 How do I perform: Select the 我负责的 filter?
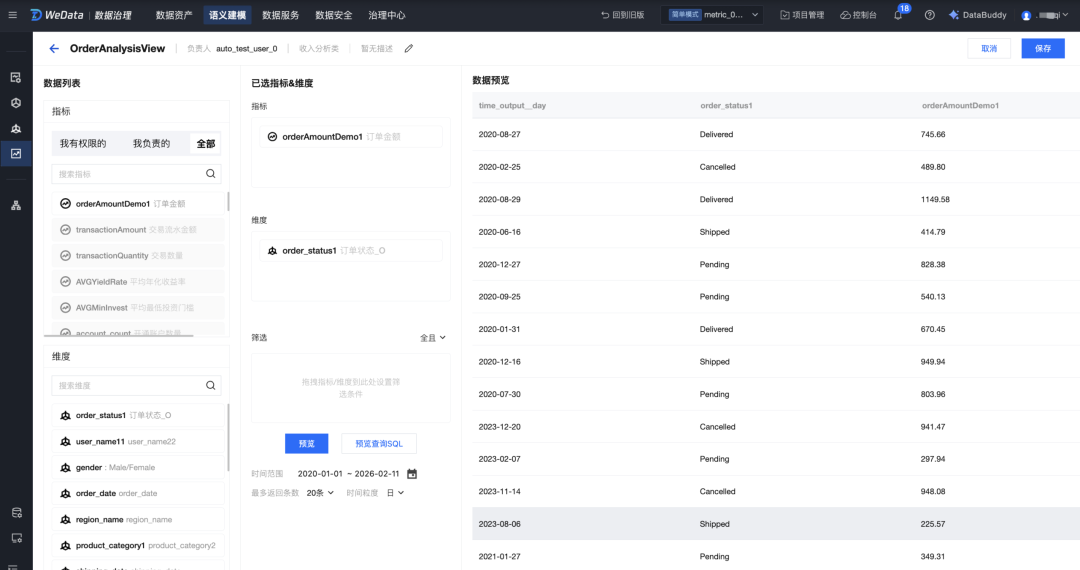click(151, 143)
